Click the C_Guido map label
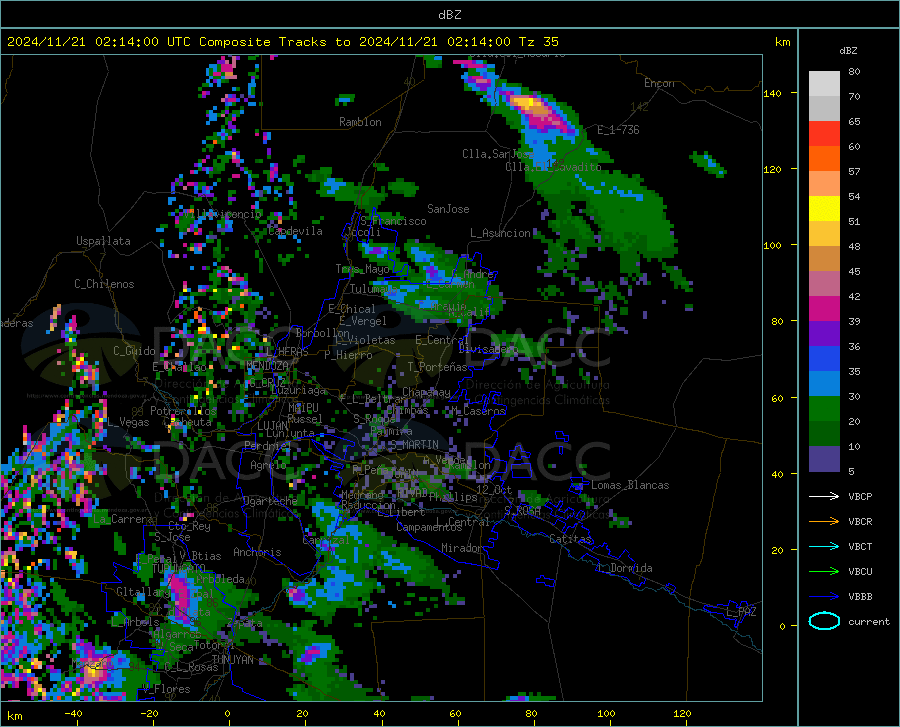The height and width of the screenshot is (727, 900). pyautogui.click(x=134, y=351)
